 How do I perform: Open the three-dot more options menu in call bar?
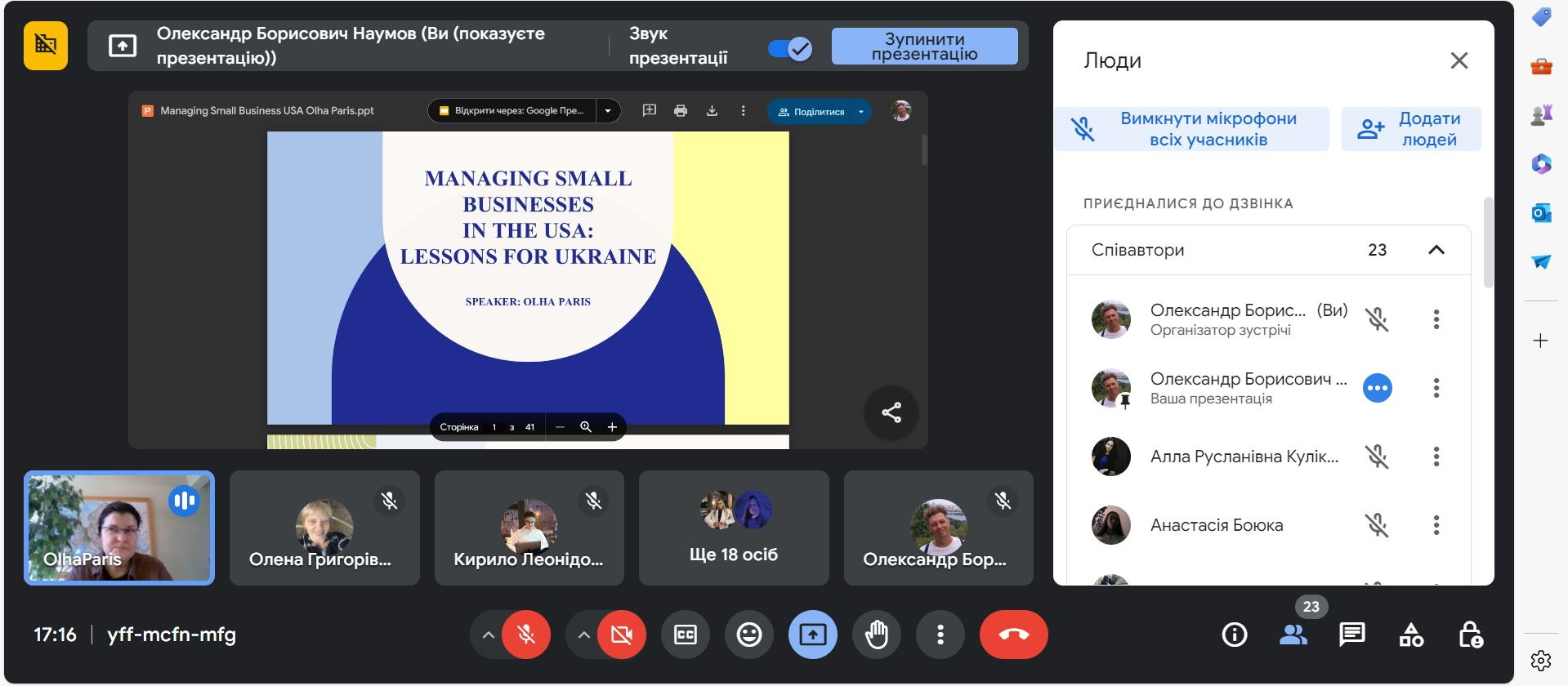940,635
